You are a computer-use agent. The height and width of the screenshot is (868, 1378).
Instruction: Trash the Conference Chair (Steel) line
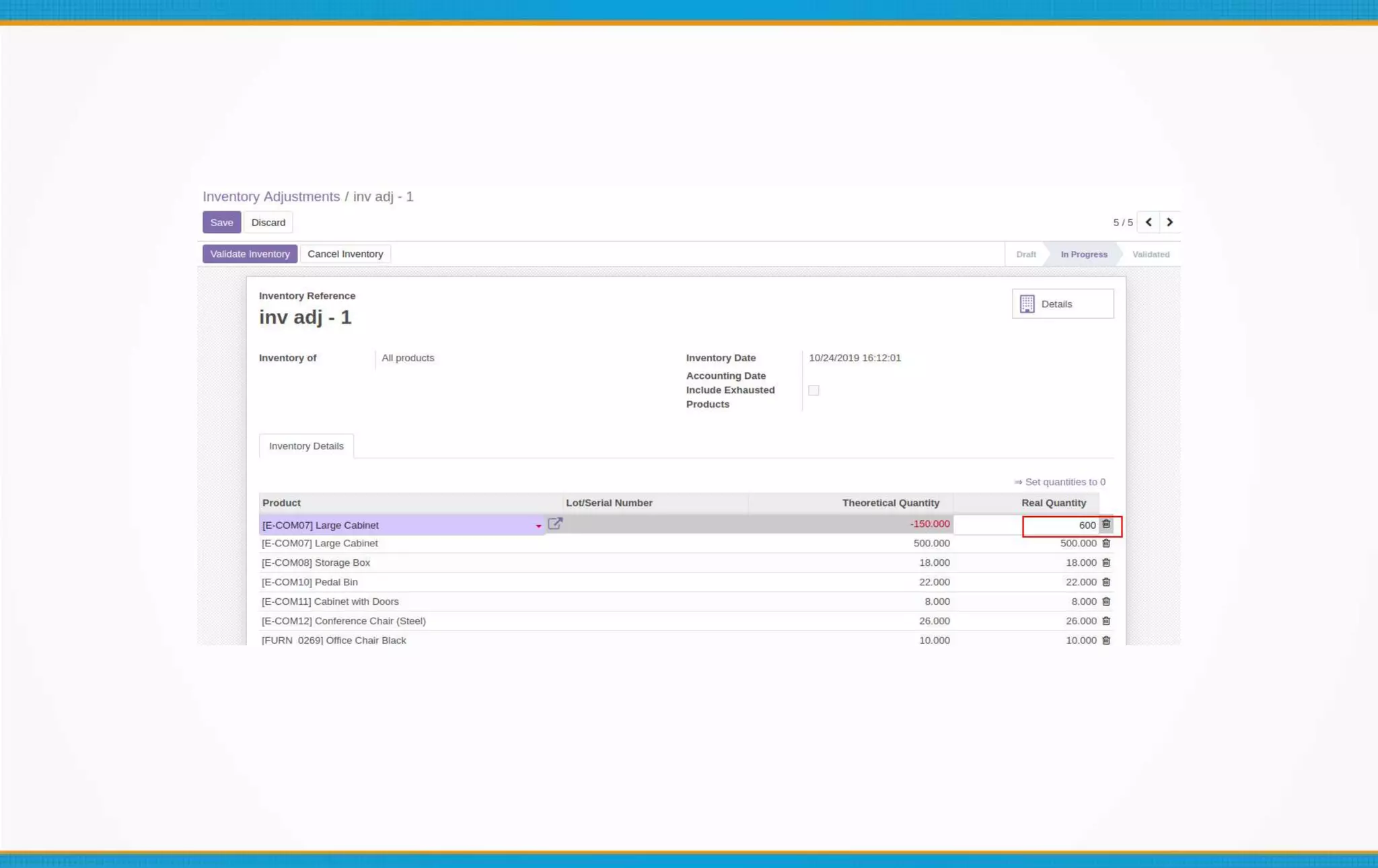click(x=1106, y=621)
